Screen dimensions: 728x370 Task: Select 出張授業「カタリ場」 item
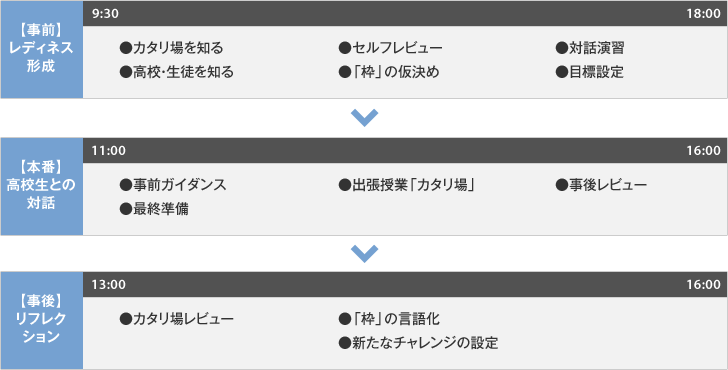click(x=407, y=185)
